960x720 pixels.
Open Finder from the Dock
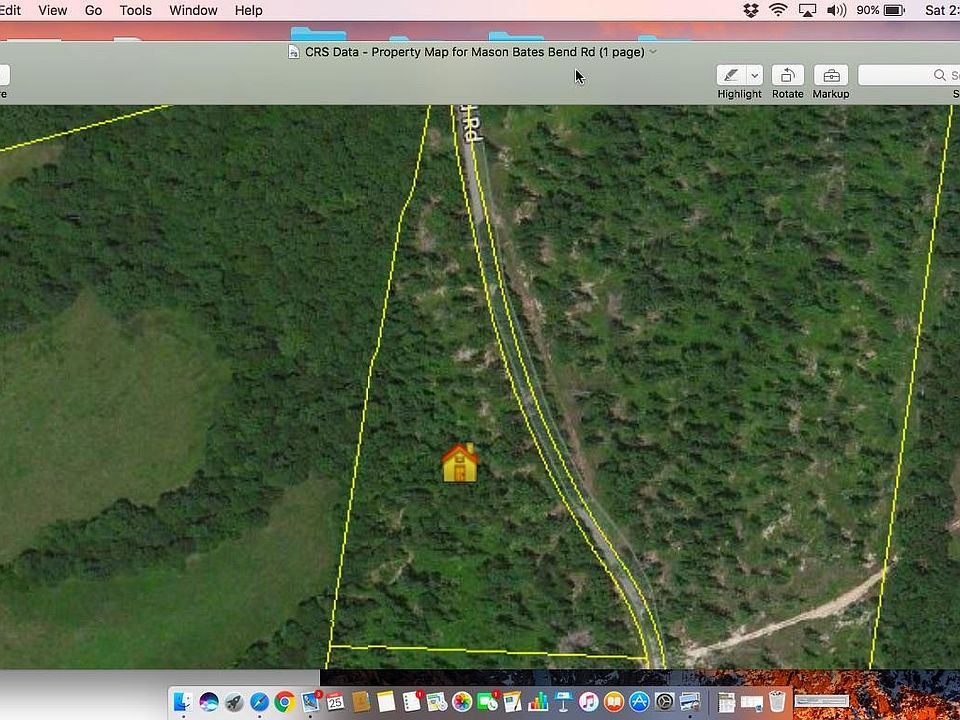[183, 702]
